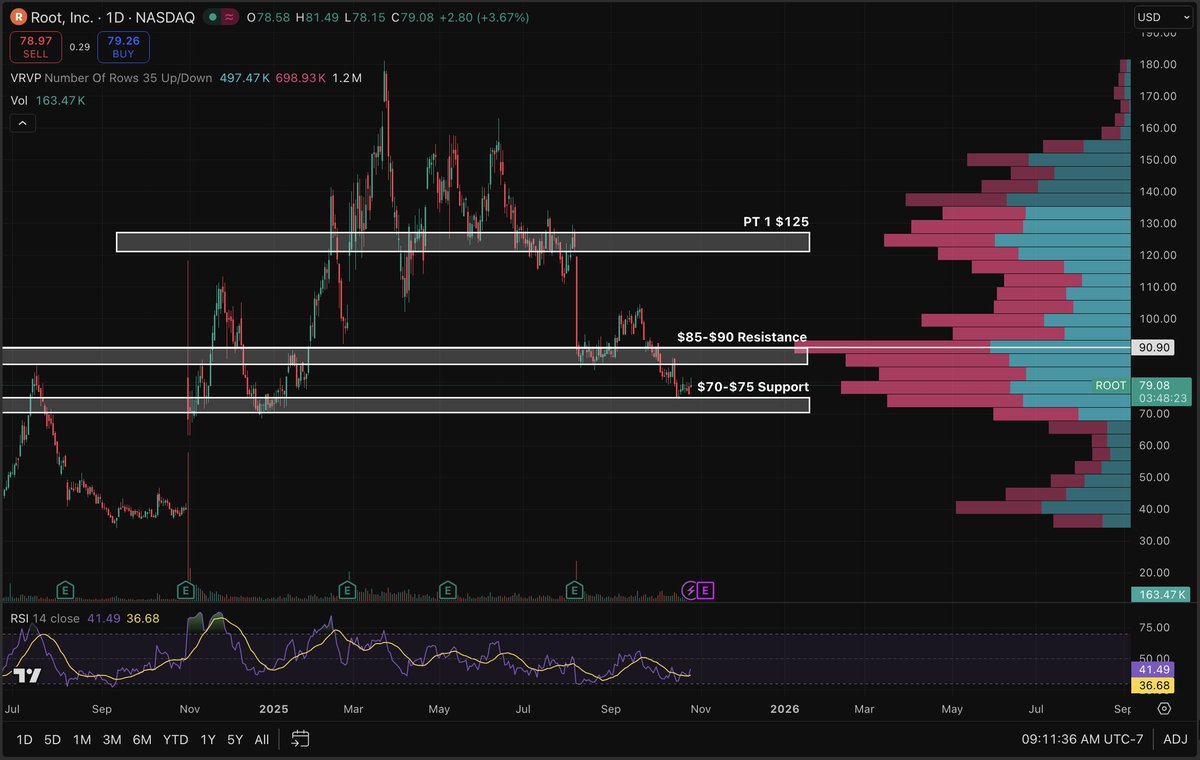Image resolution: width=1200 pixels, height=760 pixels.
Task: Open chart settings gear icon
Action: point(1164,708)
